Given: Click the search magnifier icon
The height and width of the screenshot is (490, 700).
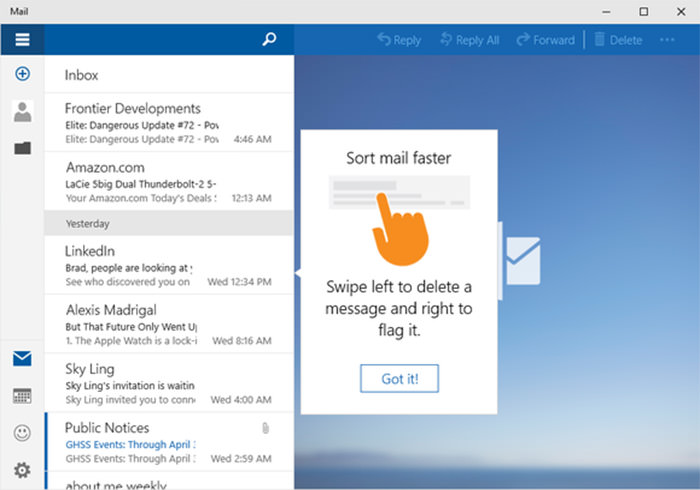Looking at the screenshot, I should pos(268,40).
